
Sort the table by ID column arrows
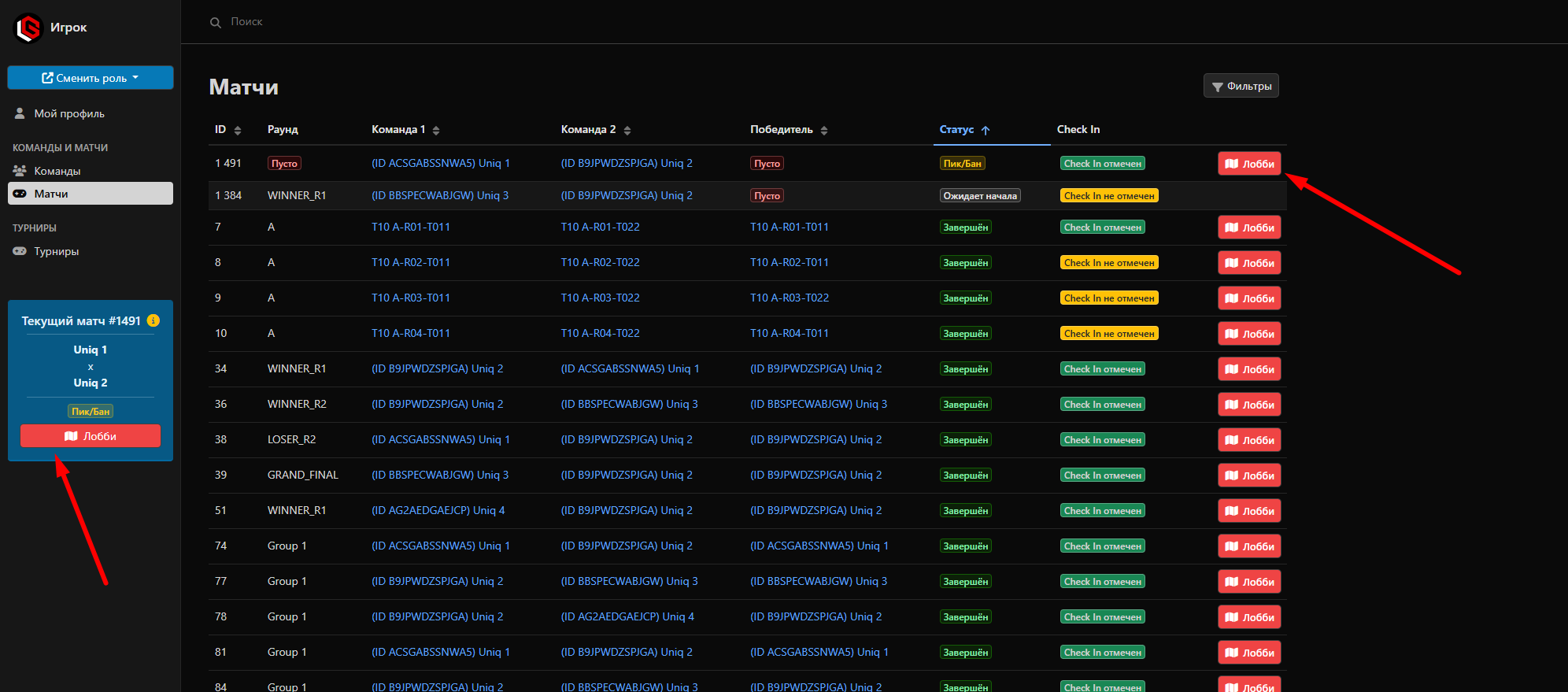pyautogui.click(x=238, y=131)
